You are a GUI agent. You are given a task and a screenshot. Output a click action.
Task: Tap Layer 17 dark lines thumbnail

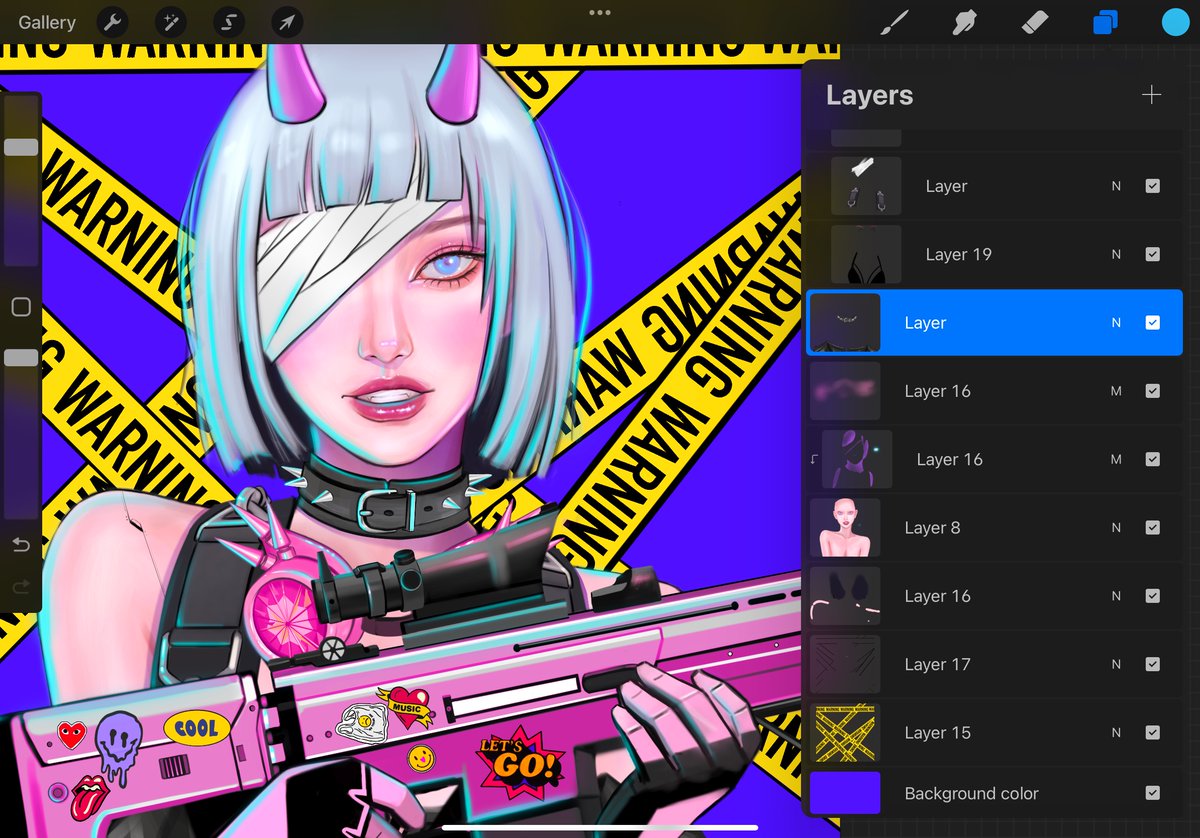tap(845, 664)
